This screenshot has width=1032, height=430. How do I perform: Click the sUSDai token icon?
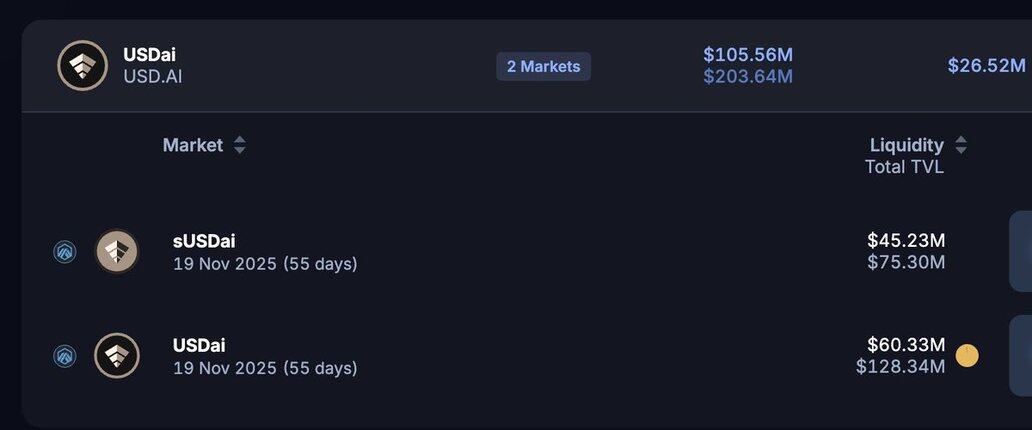click(117, 252)
